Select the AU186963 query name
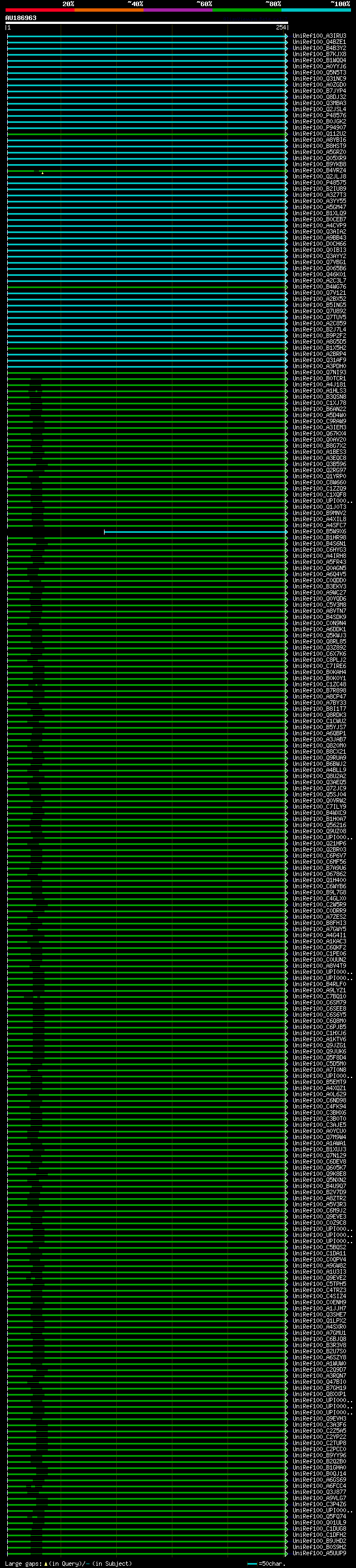 (21, 18)
